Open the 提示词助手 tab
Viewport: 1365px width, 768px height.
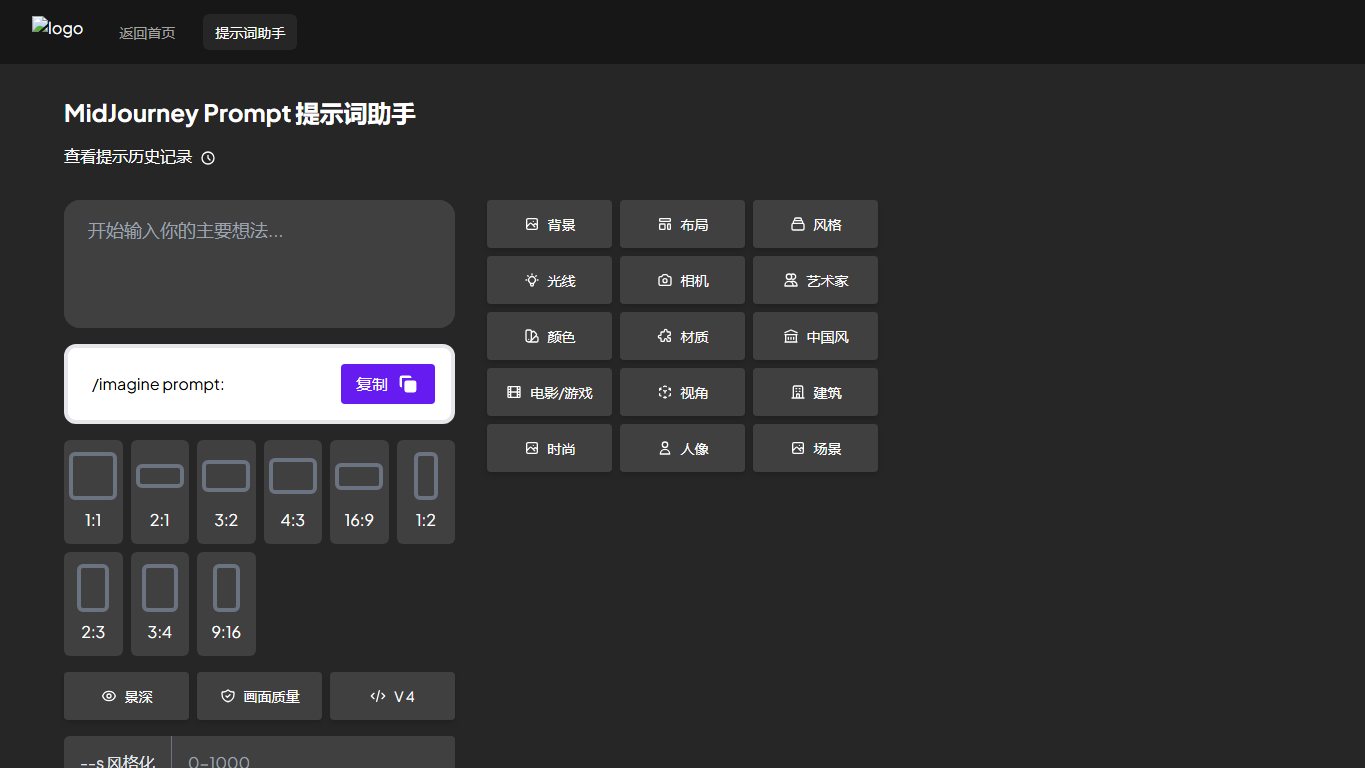[250, 33]
